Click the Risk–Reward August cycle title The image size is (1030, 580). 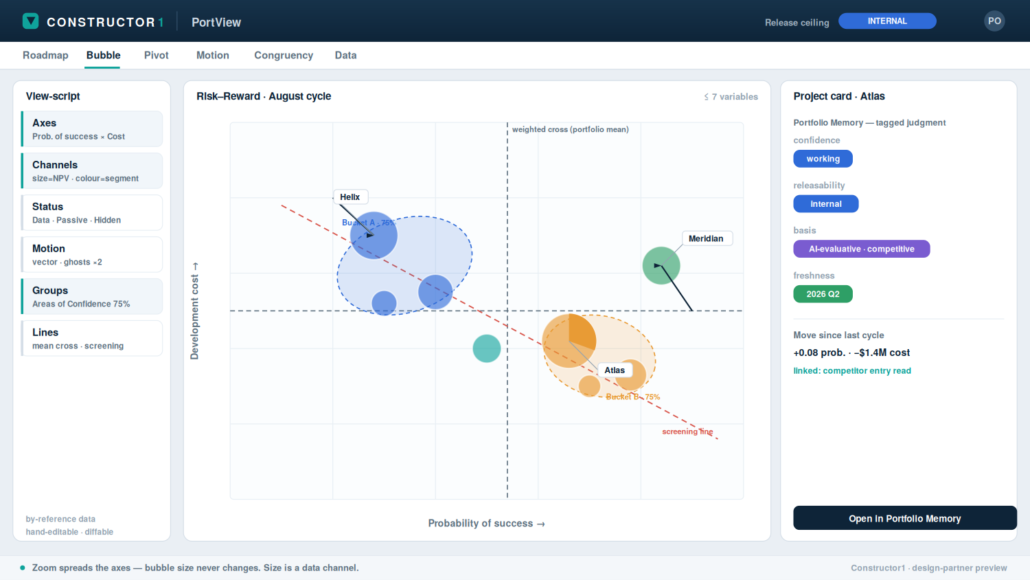pos(263,96)
